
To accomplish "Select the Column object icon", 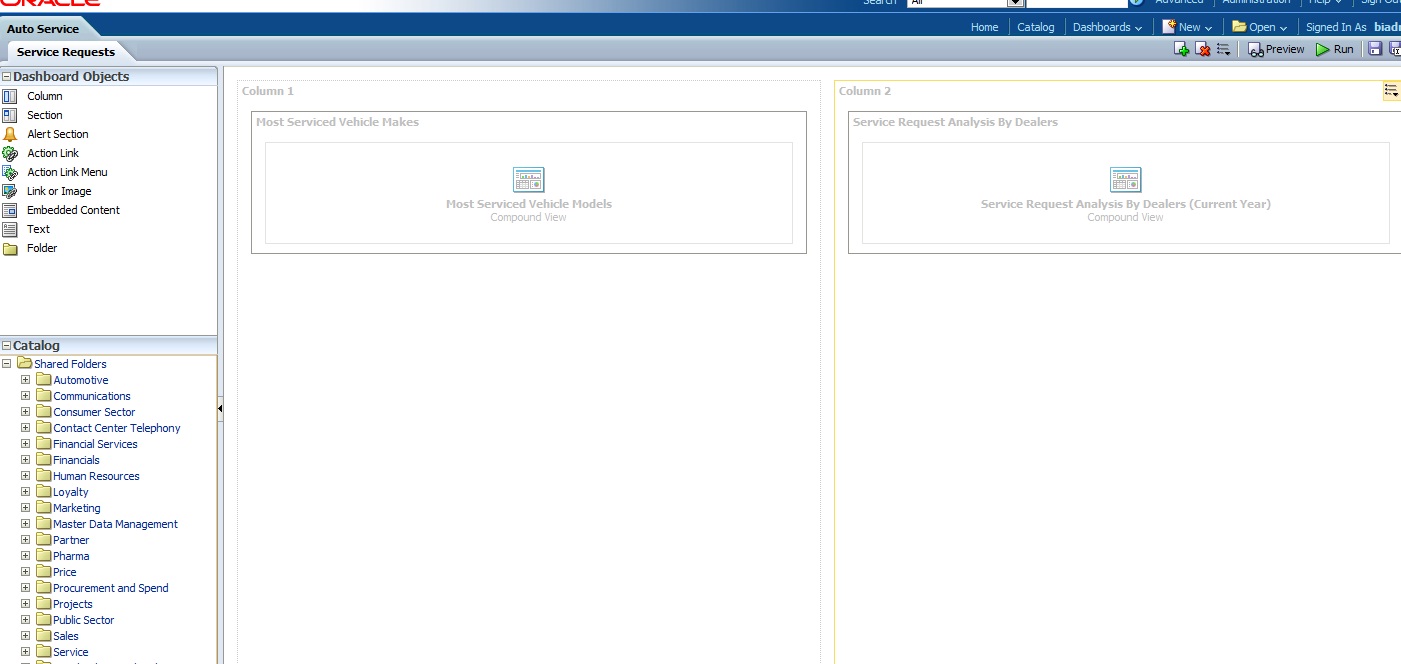I will point(10,96).
